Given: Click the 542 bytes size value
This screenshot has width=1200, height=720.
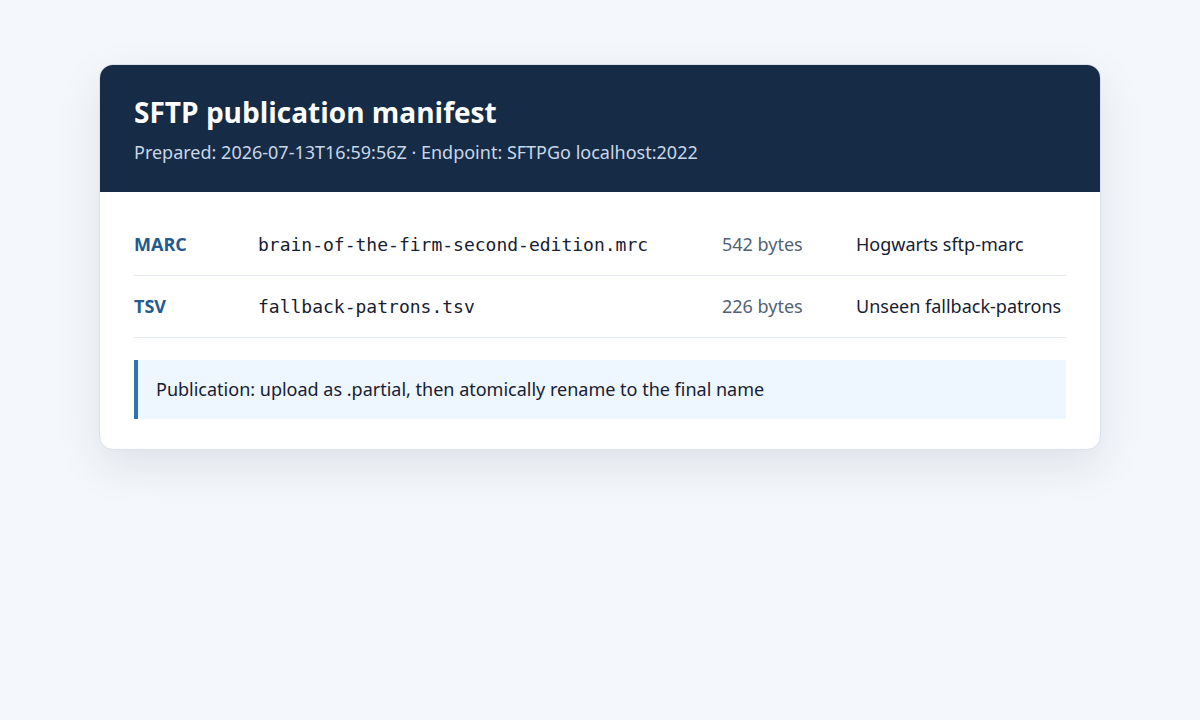Looking at the screenshot, I should click(762, 245).
